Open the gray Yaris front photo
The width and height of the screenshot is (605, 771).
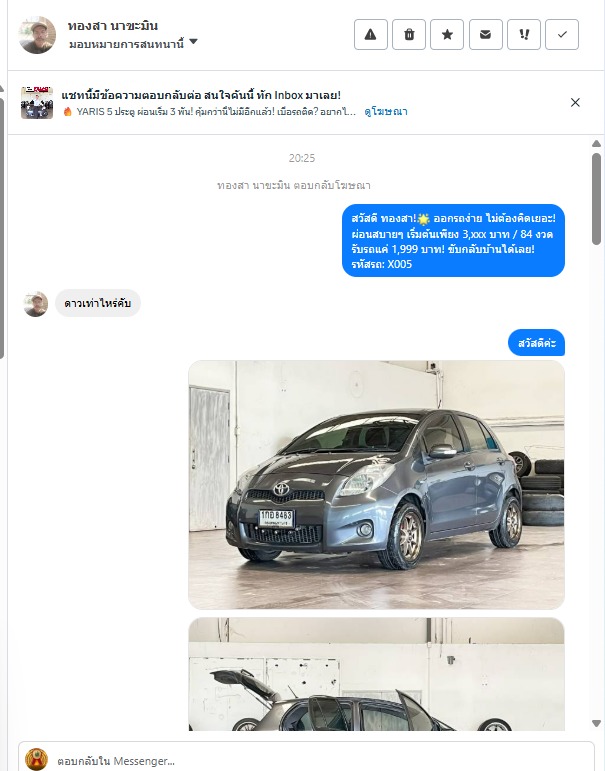coord(376,485)
